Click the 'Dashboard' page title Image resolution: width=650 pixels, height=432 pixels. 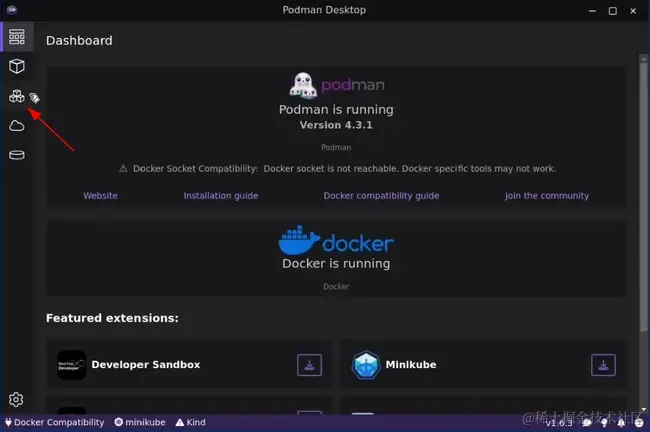[x=79, y=41]
